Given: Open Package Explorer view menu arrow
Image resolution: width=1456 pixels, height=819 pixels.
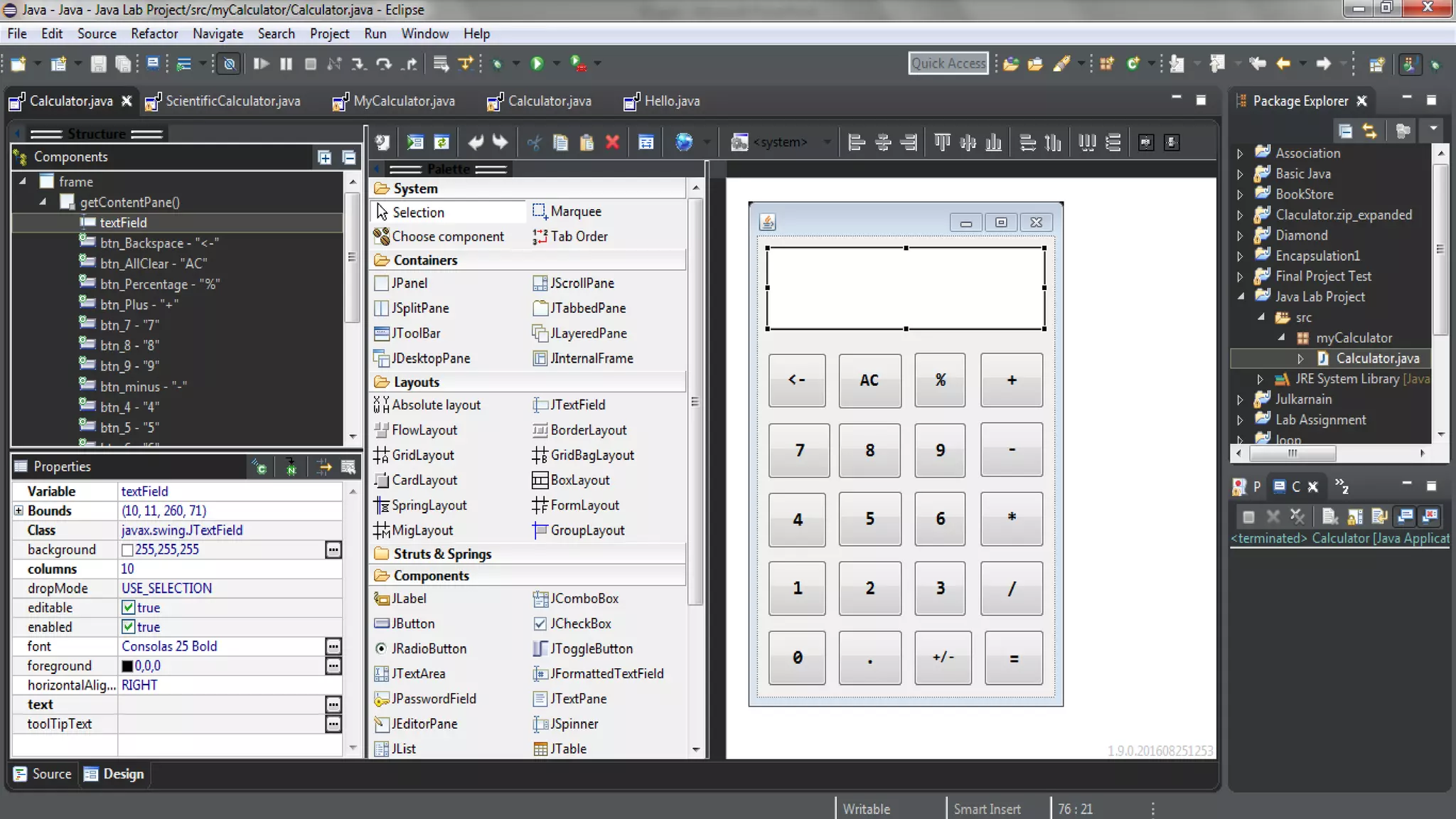Looking at the screenshot, I should 1433,129.
